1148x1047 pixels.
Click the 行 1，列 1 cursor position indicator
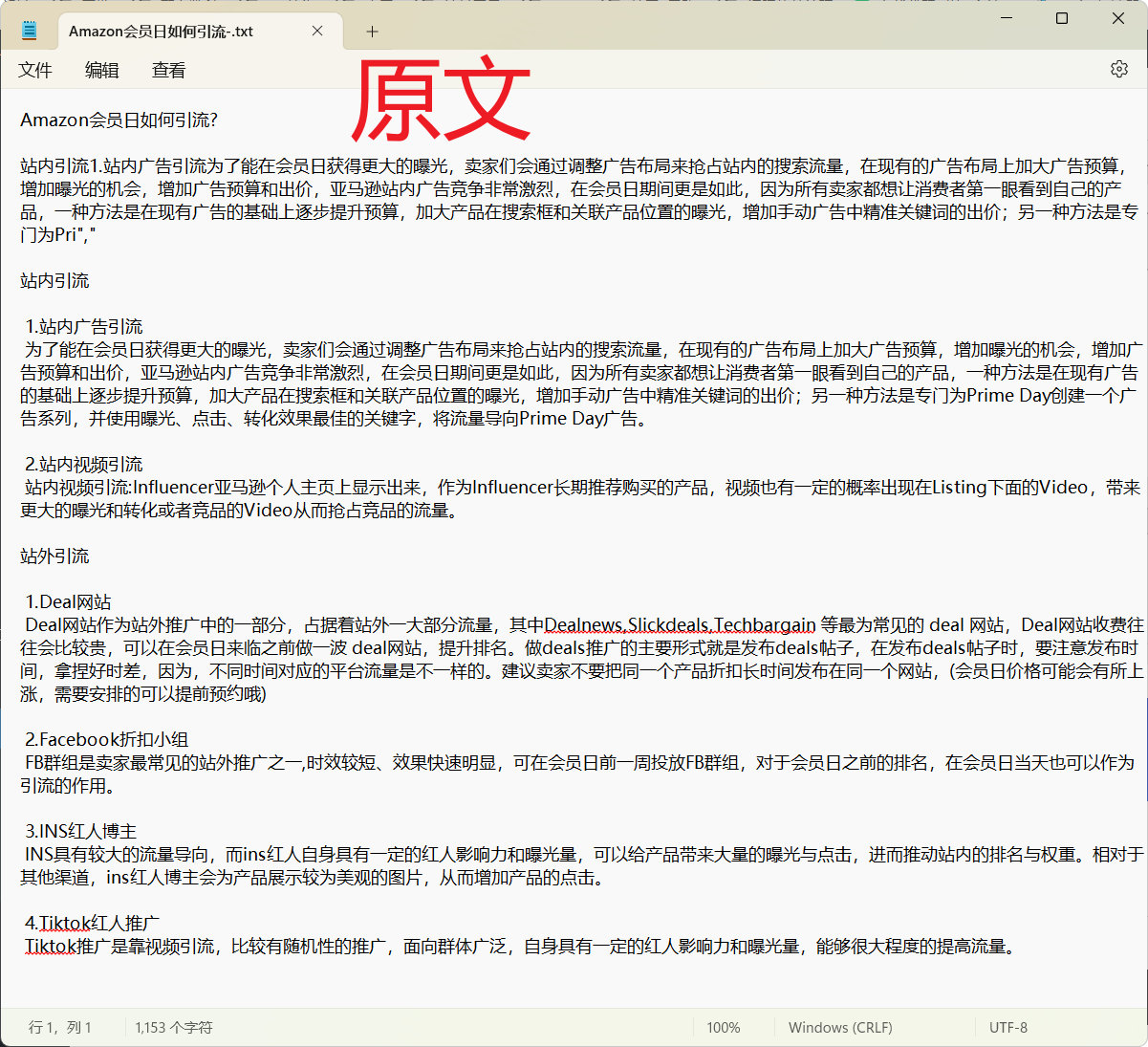pyautogui.click(x=60, y=1028)
